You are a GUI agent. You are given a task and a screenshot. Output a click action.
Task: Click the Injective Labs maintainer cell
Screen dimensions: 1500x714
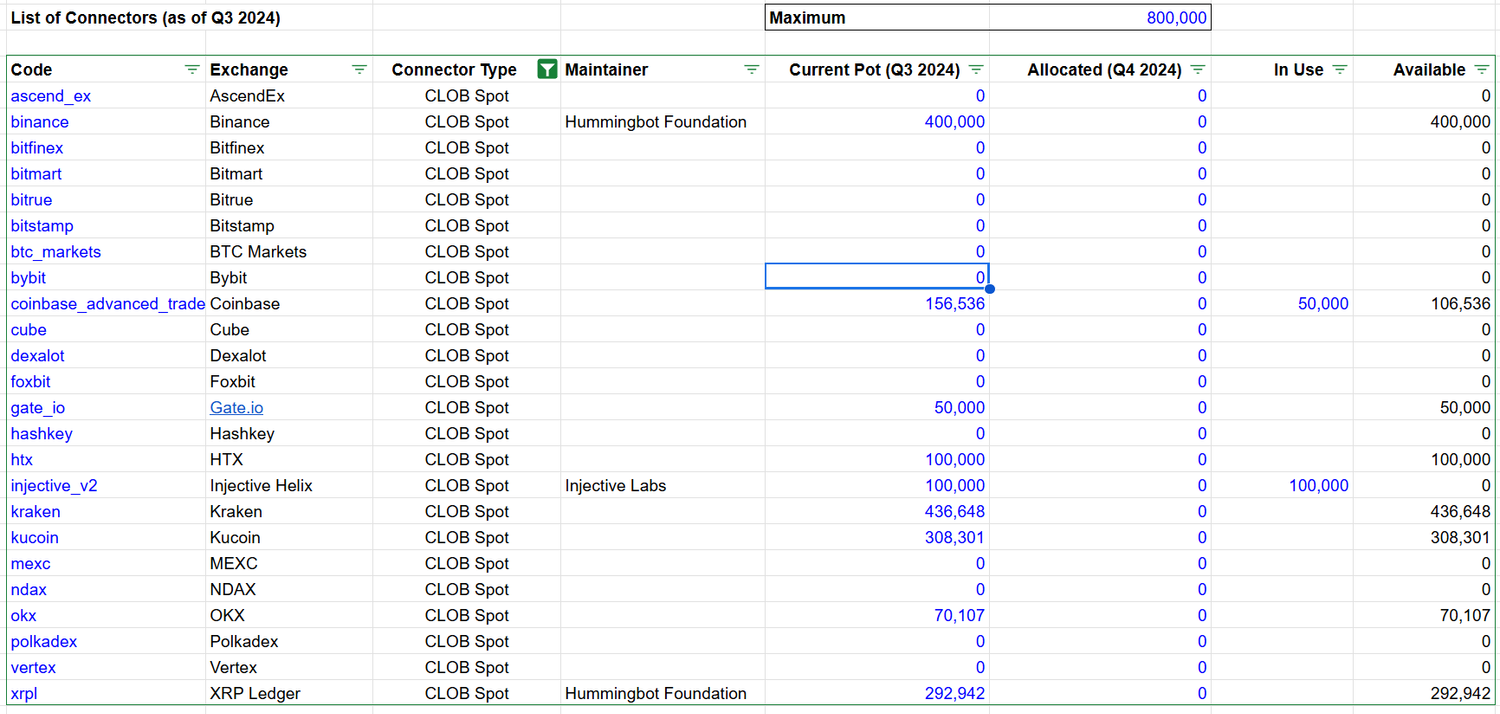(x=615, y=486)
